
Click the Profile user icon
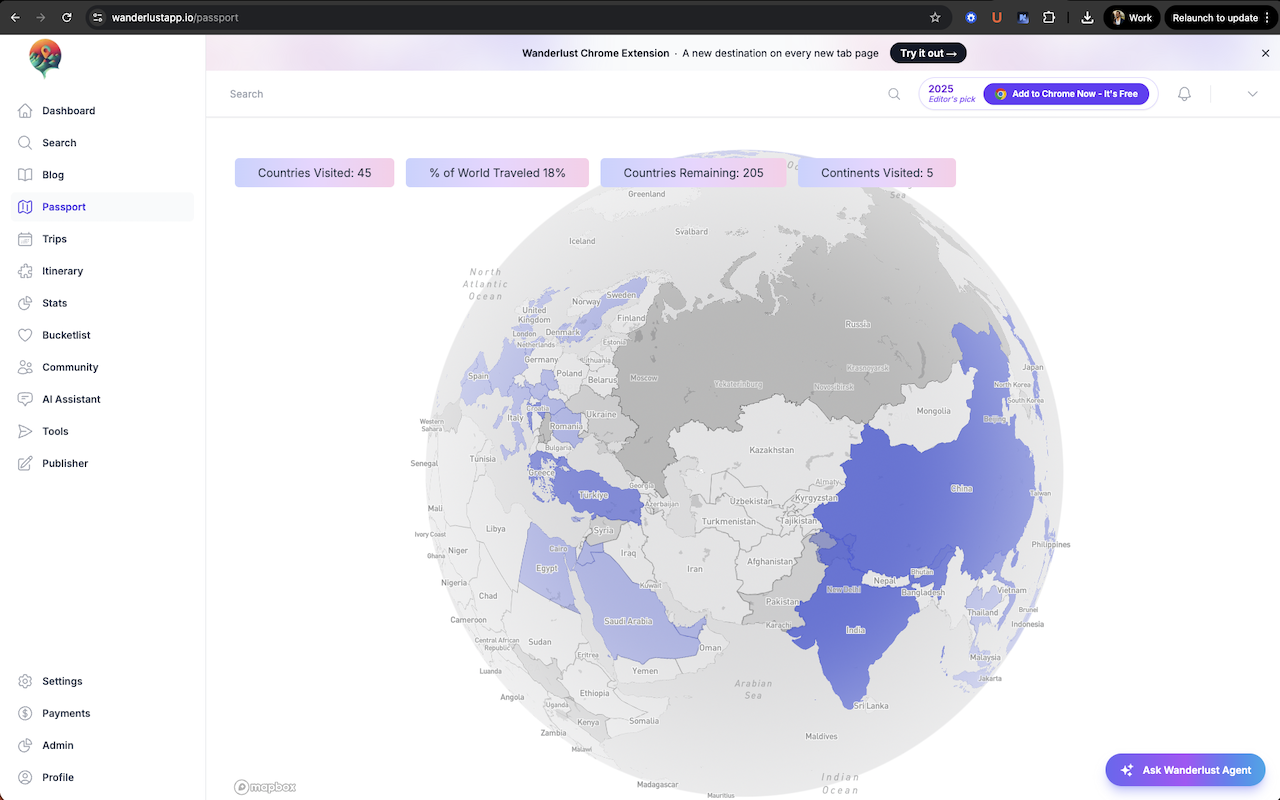(26, 777)
